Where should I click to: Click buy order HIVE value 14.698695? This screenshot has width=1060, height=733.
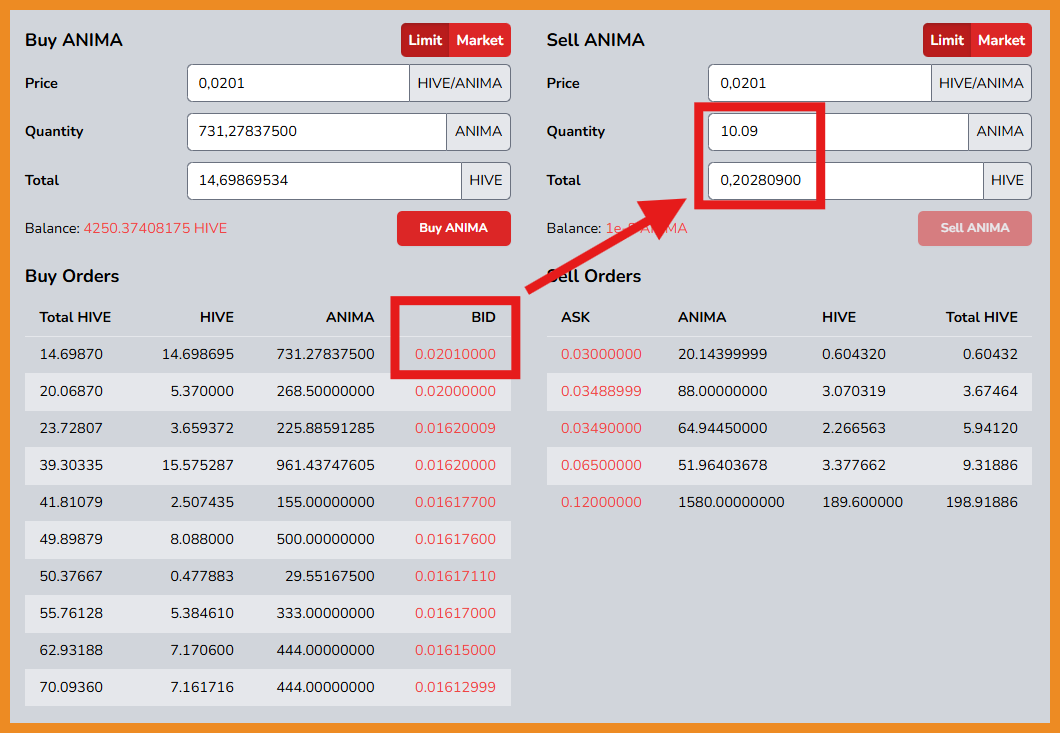[x=198, y=354]
